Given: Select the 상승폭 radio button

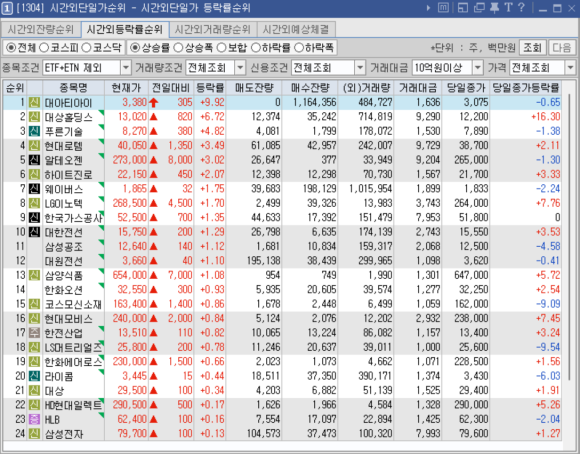Looking at the screenshot, I should (178, 47).
